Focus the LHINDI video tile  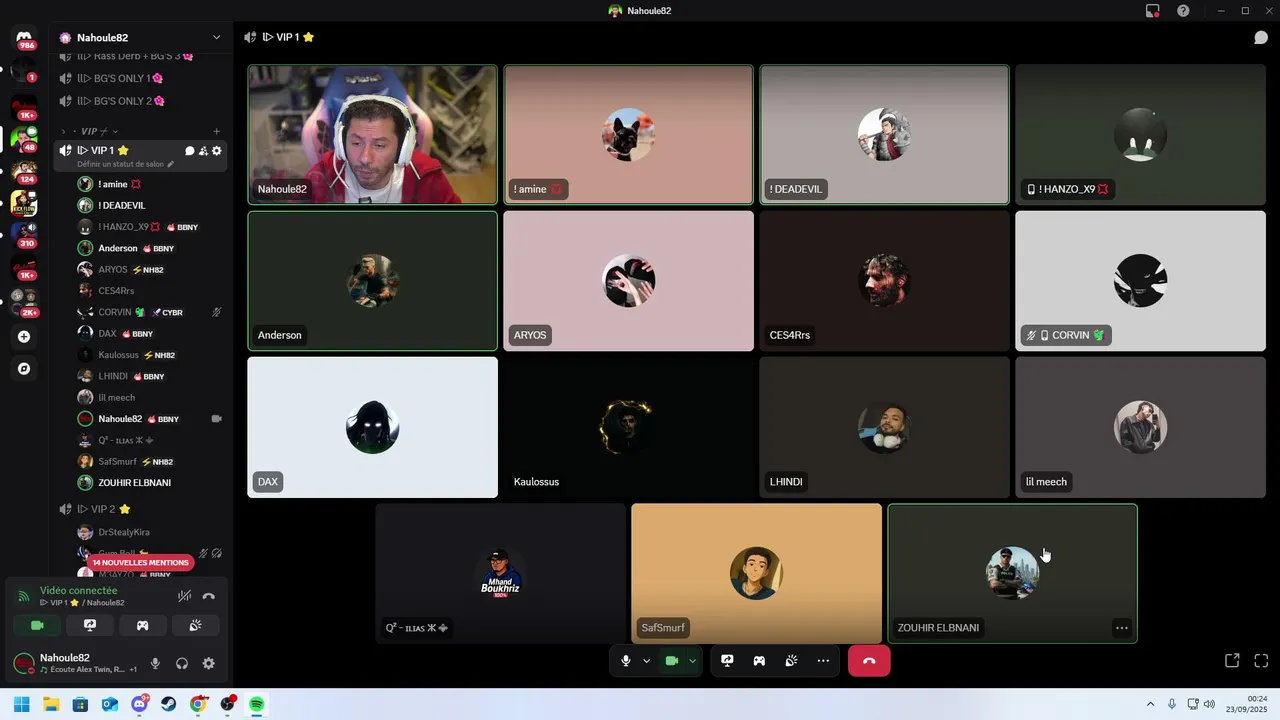click(884, 427)
